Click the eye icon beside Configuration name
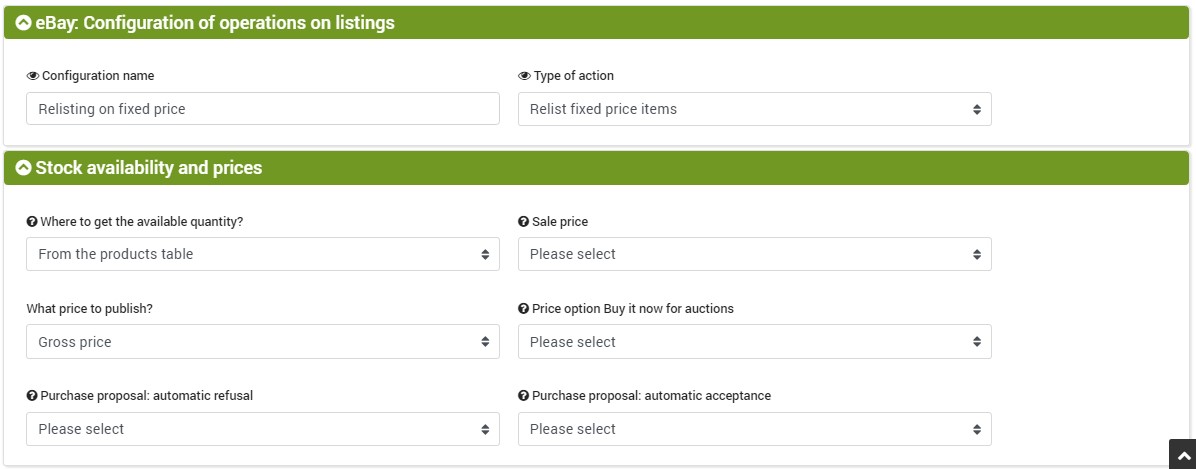1196x469 pixels. [33, 76]
